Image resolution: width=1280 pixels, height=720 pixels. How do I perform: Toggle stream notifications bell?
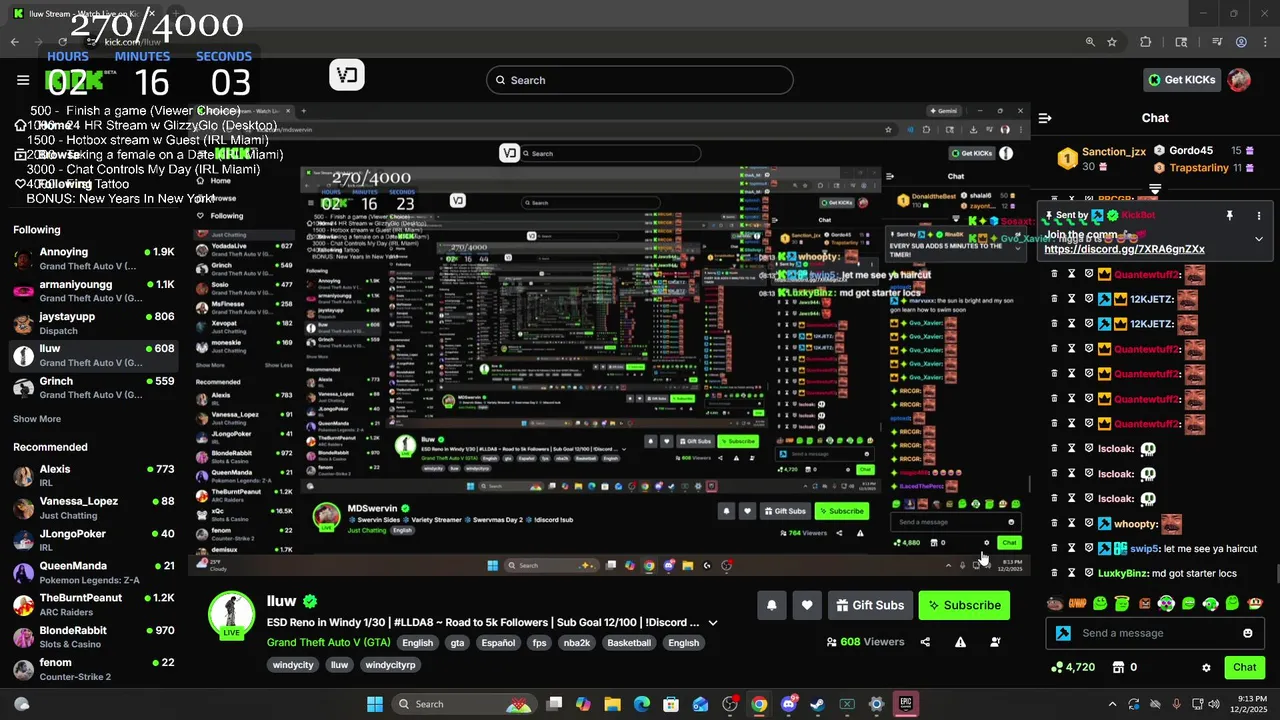click(x=771, y=605)
